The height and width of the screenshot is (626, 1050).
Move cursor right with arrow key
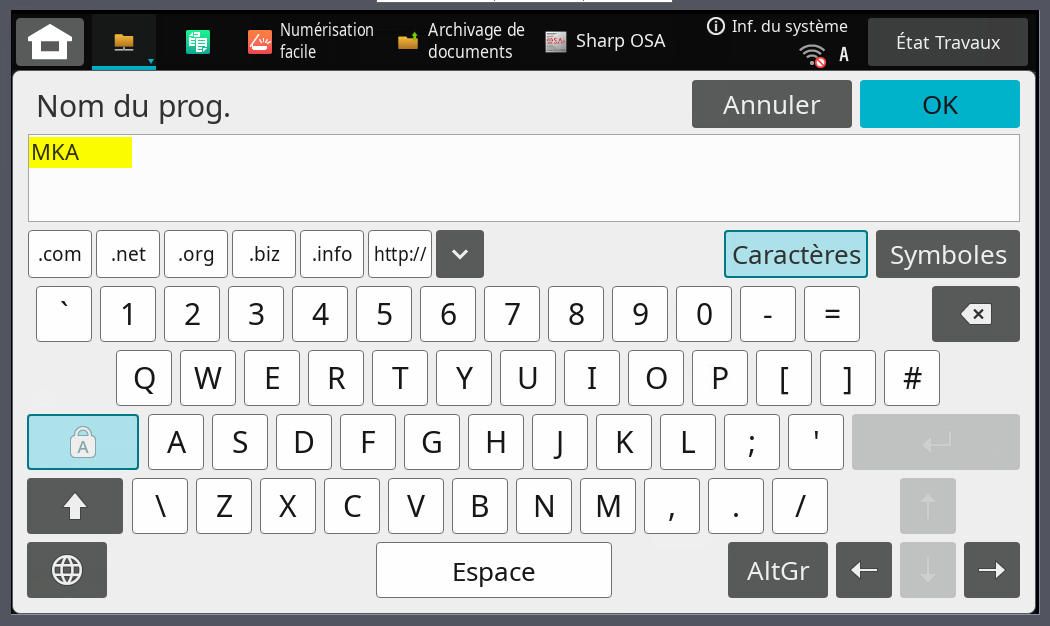tap(992, 570)
